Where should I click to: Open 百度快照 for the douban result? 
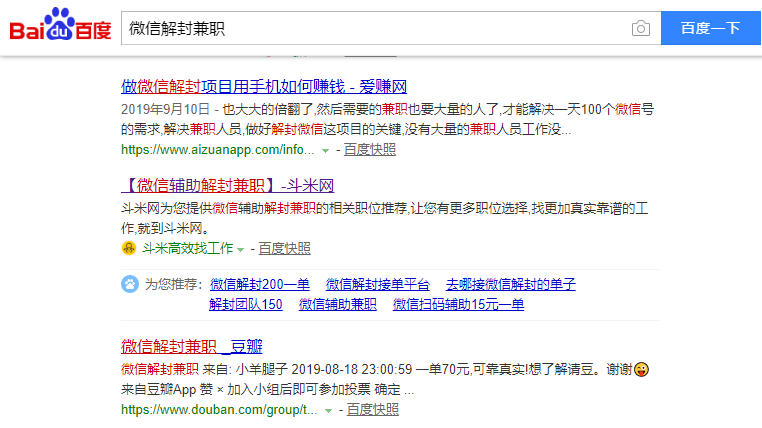(x=373, y=410)
